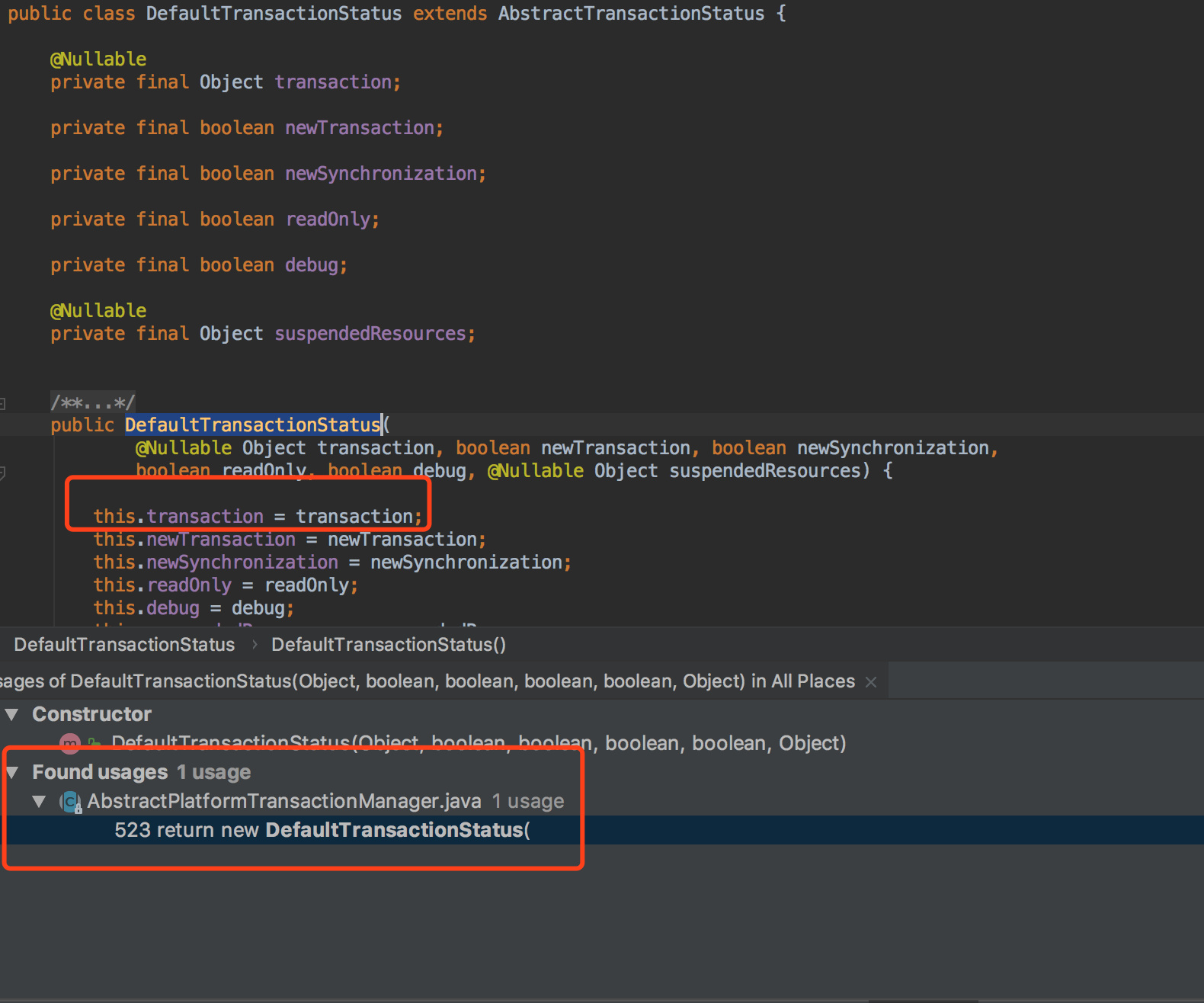Open line 523 usage result
This screenshot has height=1003, width=1204.
[322, 830]
